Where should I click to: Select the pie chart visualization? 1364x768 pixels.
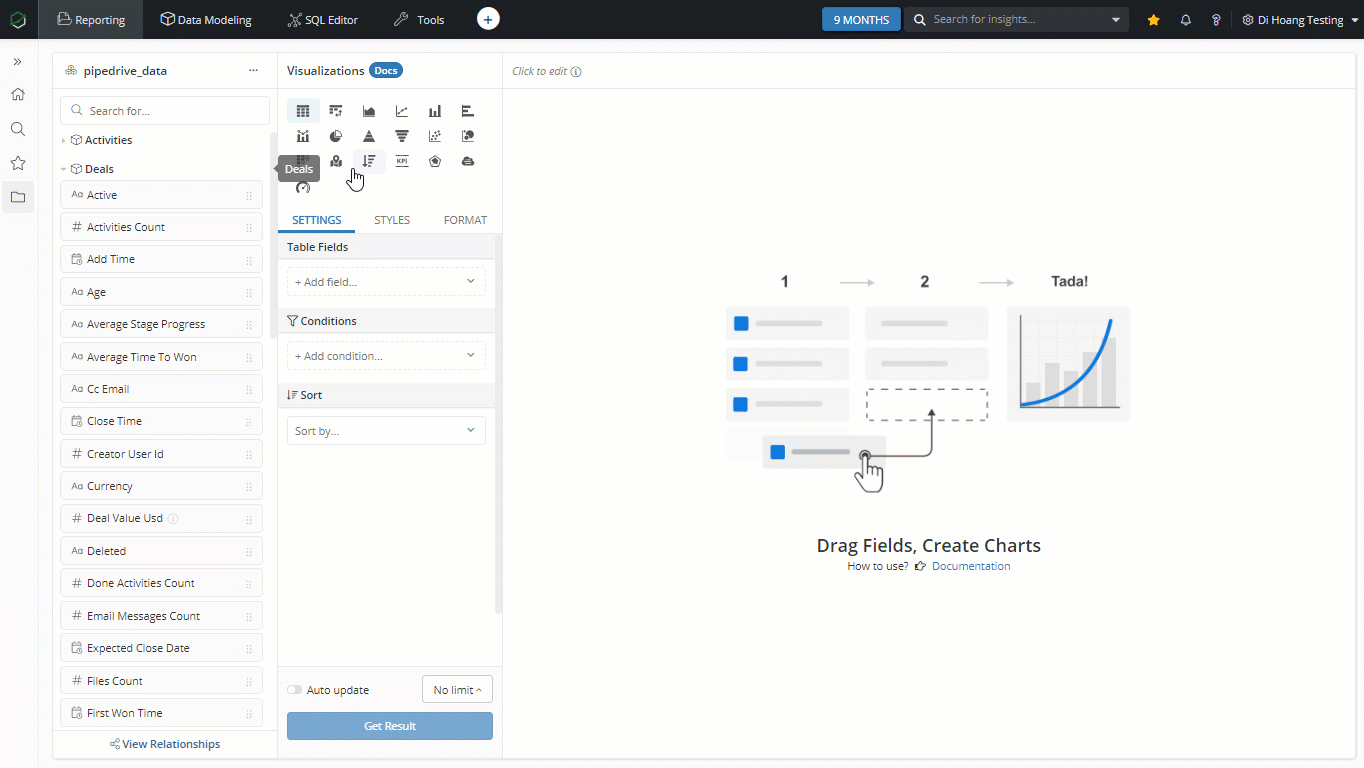coord(336,136)
